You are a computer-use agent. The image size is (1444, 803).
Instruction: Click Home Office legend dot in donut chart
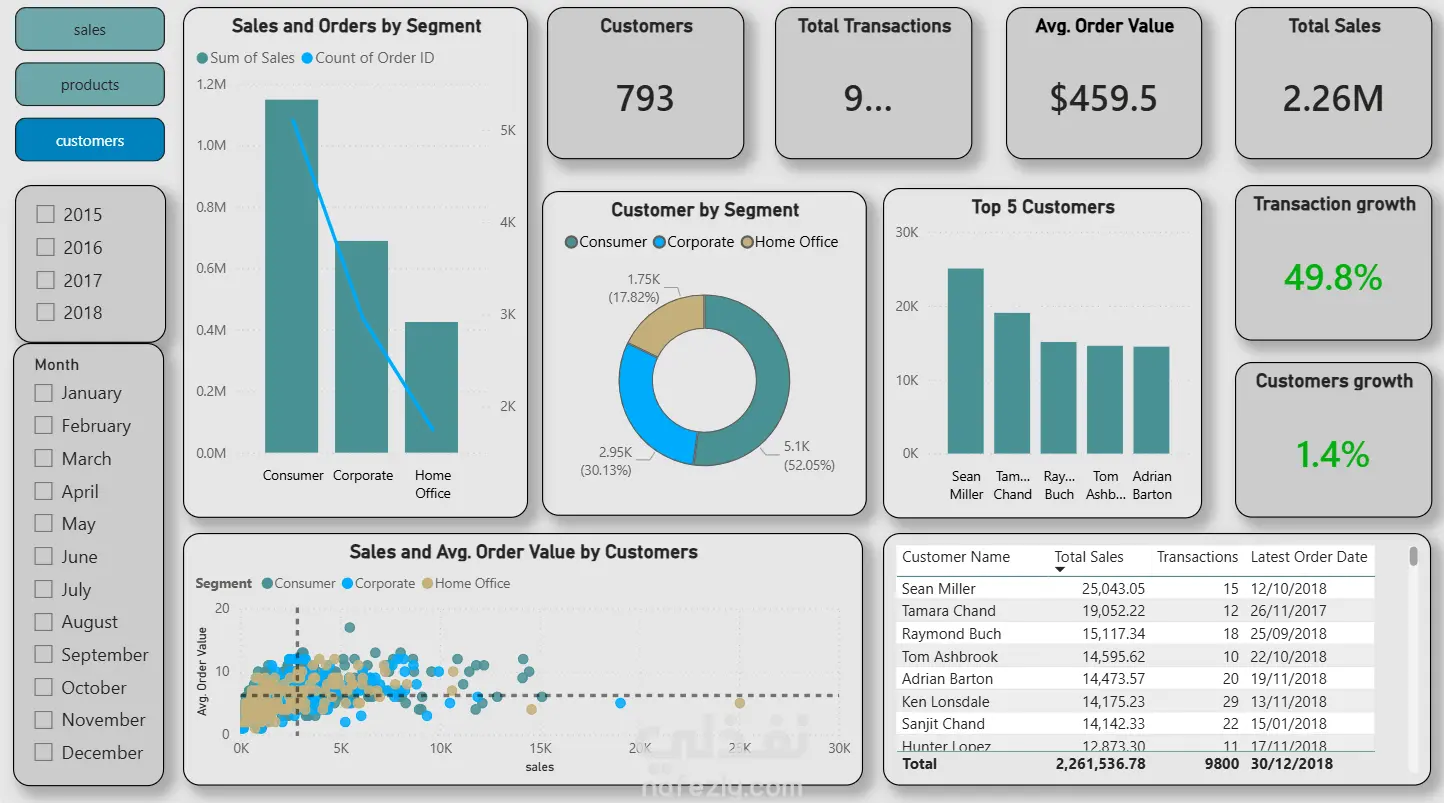[x=747, y=242]
